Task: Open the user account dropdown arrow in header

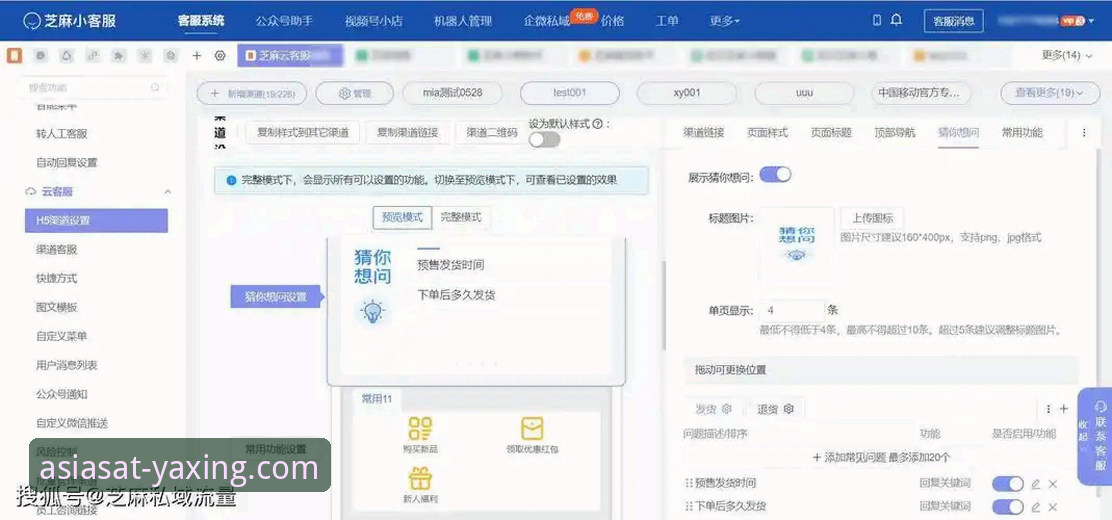Action: coord(1091,21)
